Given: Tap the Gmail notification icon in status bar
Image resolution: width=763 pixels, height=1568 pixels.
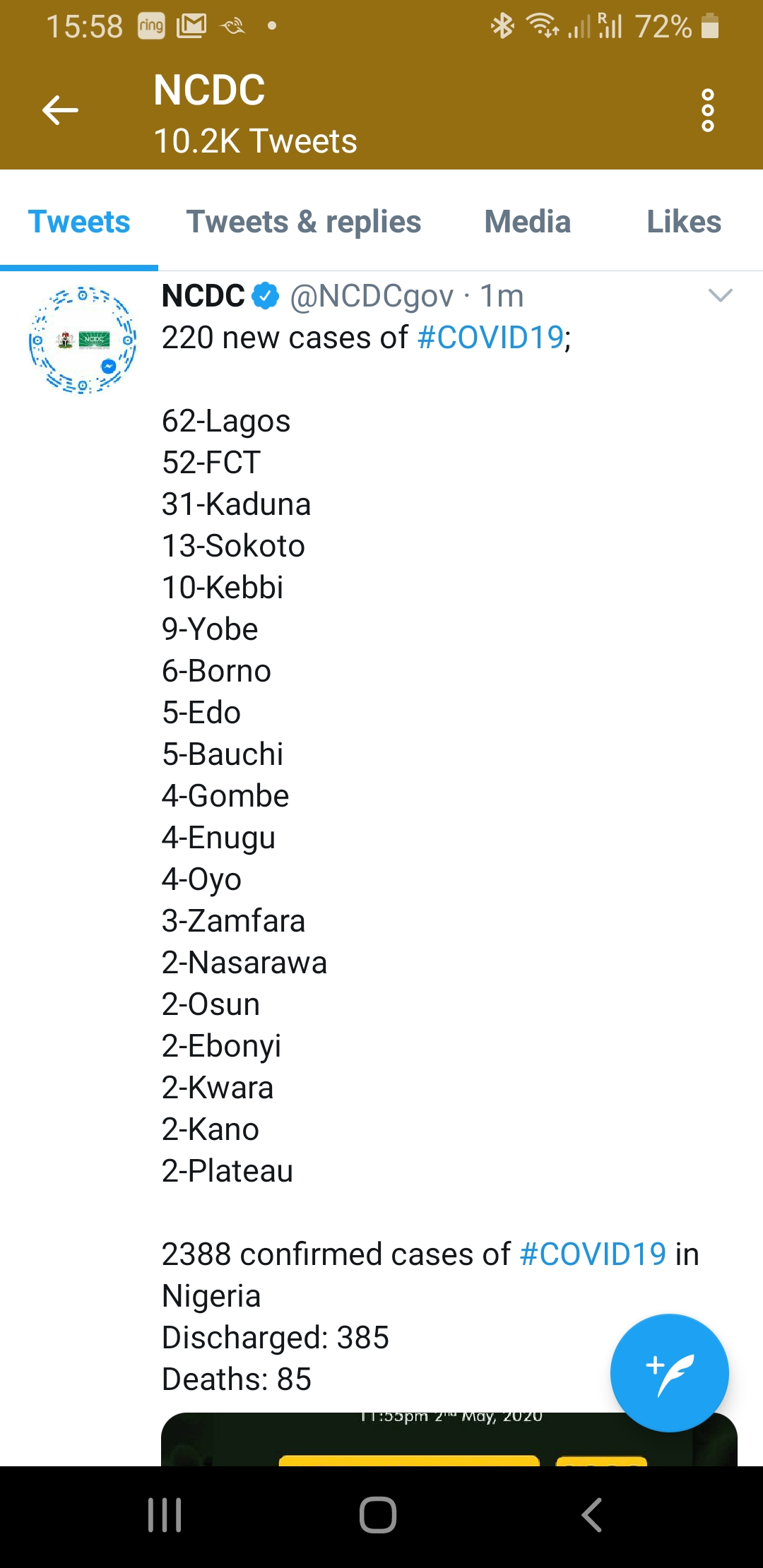Looking at the screenshot, I should [x=191, y=26].
